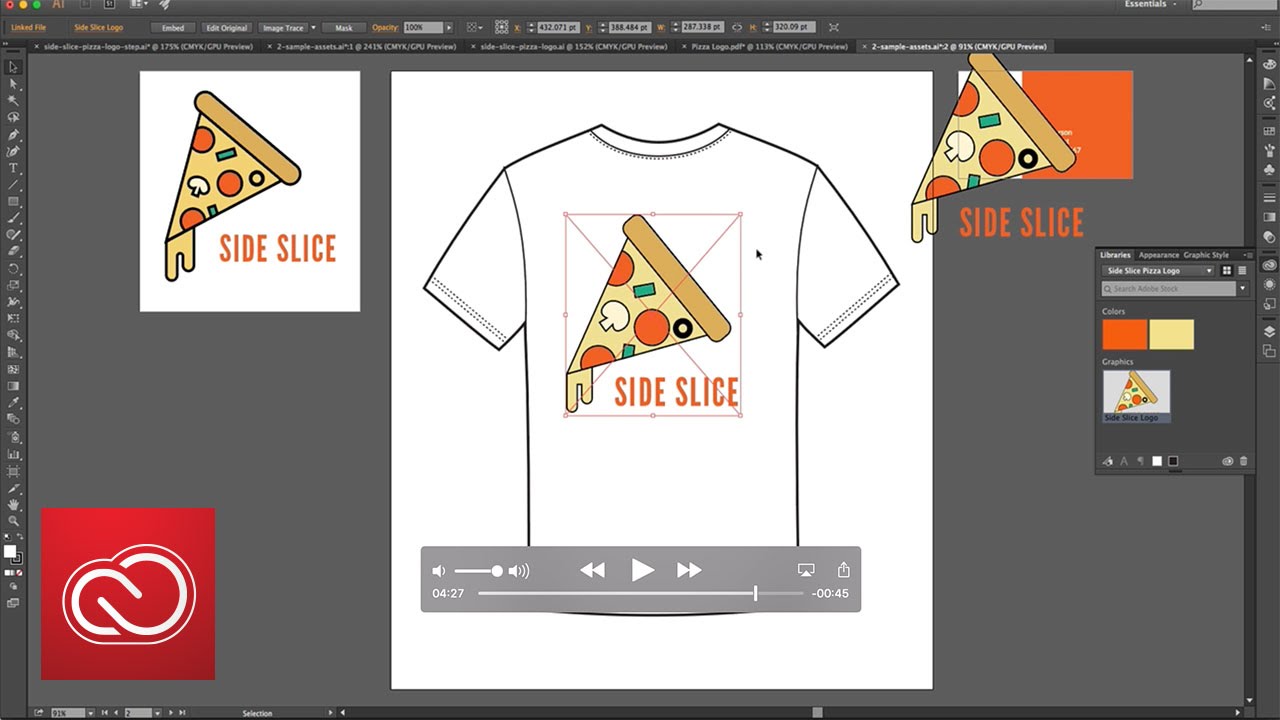Toggle constrain width and height proportions link
Image resolution: width=1280 pixels, height=720 pixels.
737,27
